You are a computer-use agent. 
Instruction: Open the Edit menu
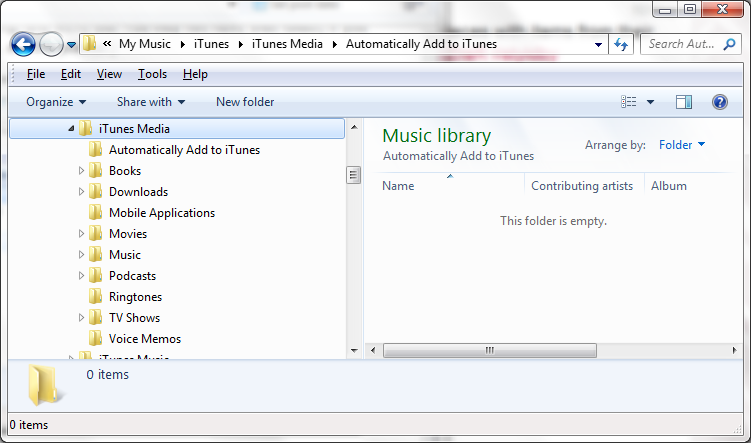coord(71,74)
